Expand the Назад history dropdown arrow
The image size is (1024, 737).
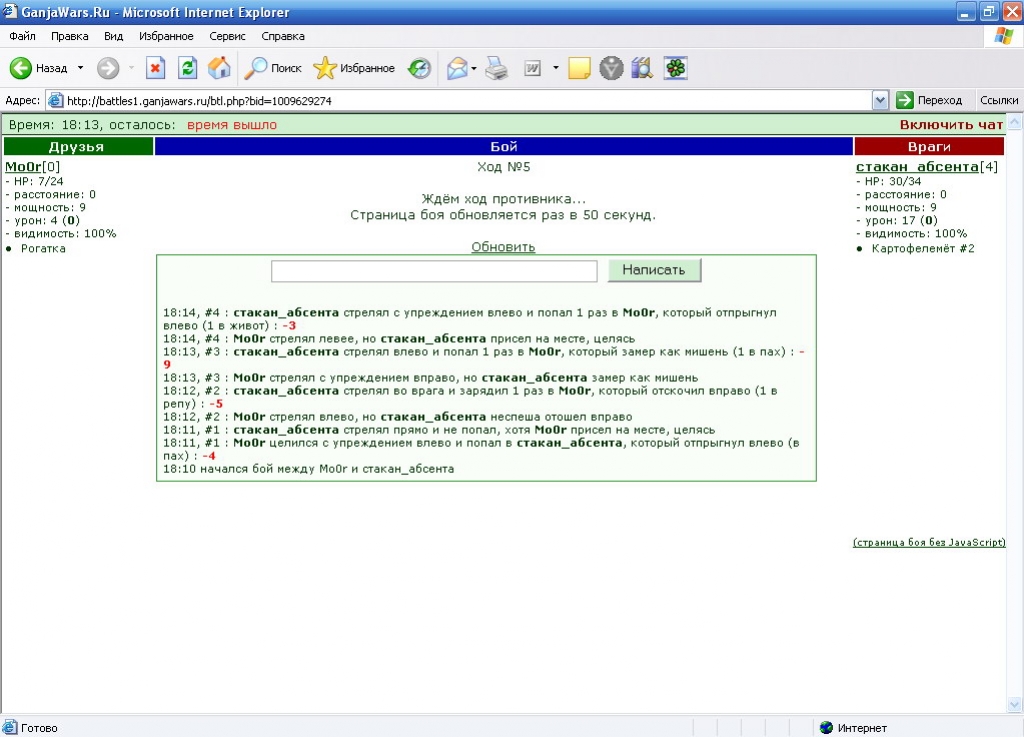[80, 68]
